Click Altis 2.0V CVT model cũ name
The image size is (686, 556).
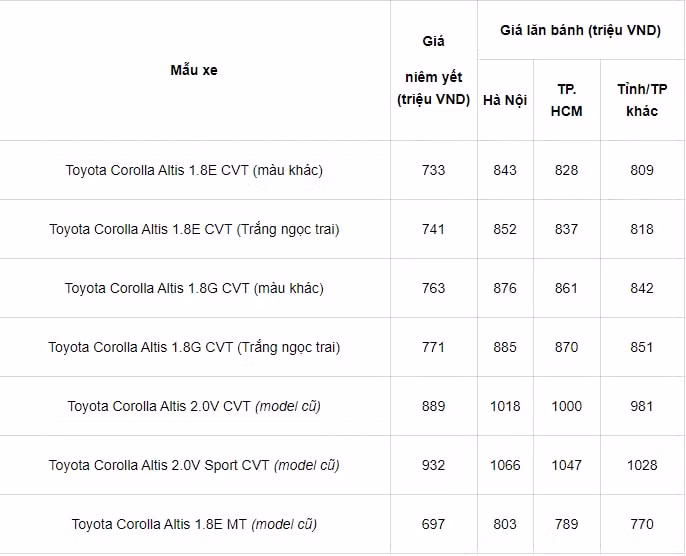click(194, 406)
